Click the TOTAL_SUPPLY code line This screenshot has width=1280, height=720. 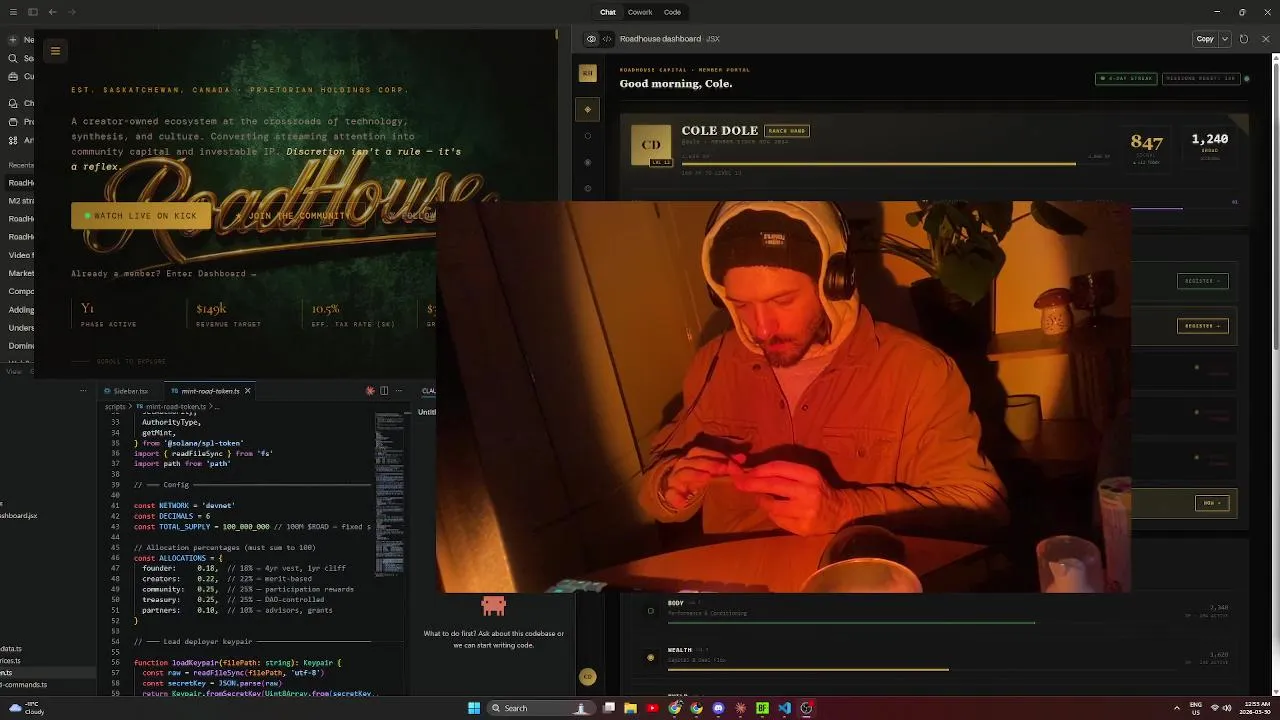(x=252, y=527)
